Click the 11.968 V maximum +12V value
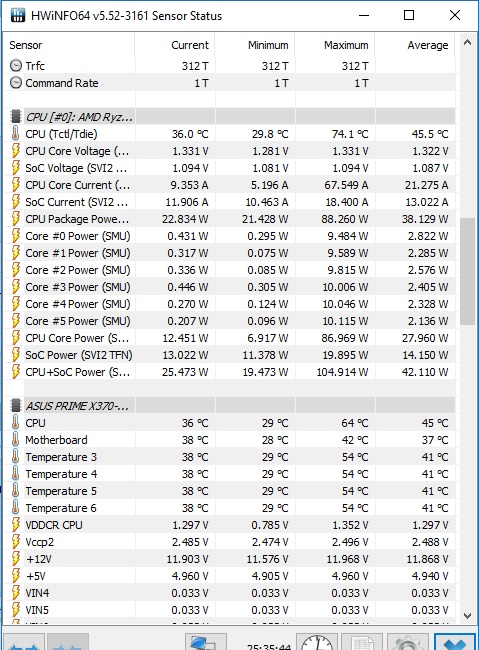Viewport: 479px width, 650px height. click(x=348, y=559)
